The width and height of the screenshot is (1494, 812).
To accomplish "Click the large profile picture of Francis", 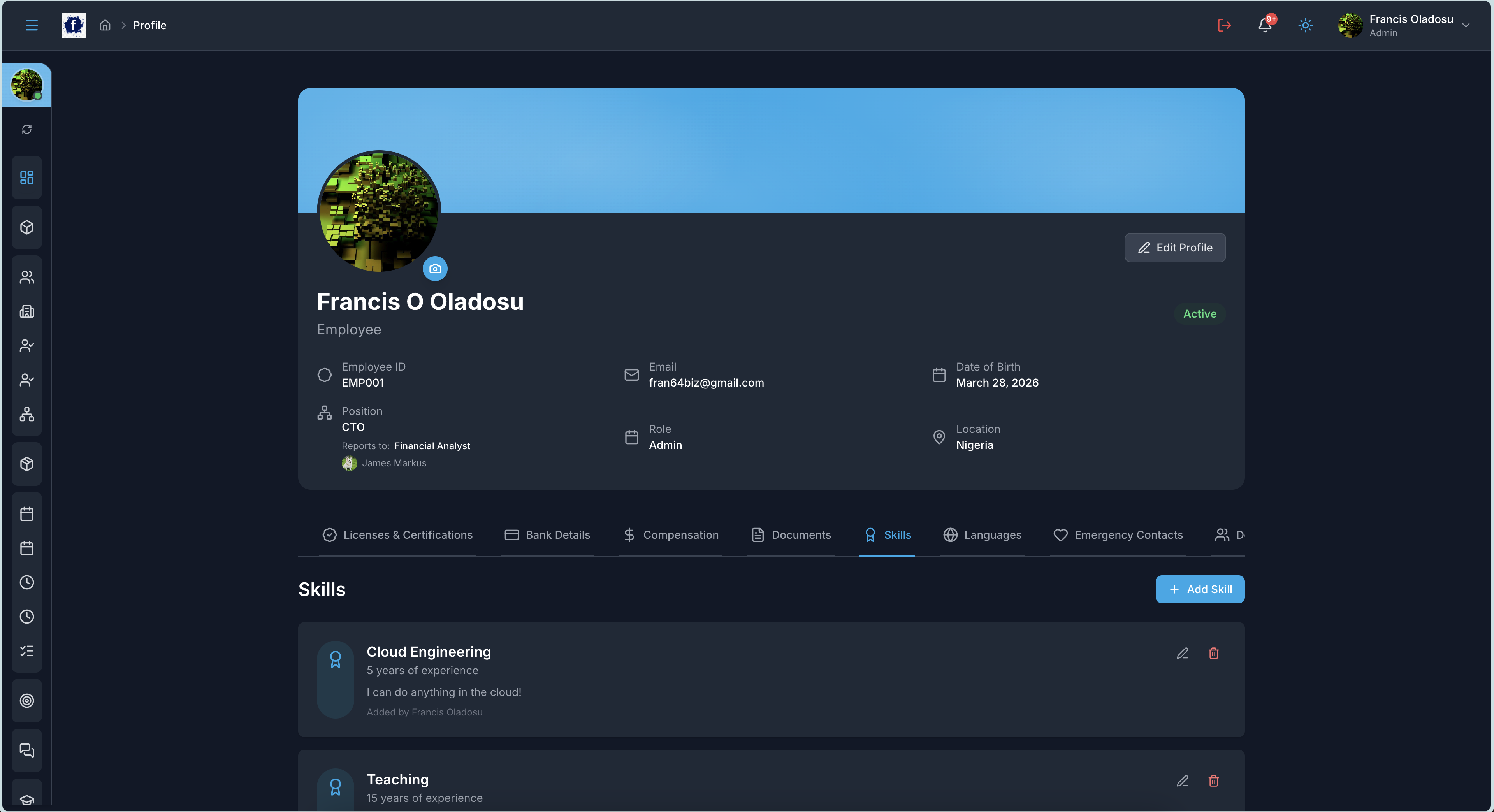I will click(379, 211).
